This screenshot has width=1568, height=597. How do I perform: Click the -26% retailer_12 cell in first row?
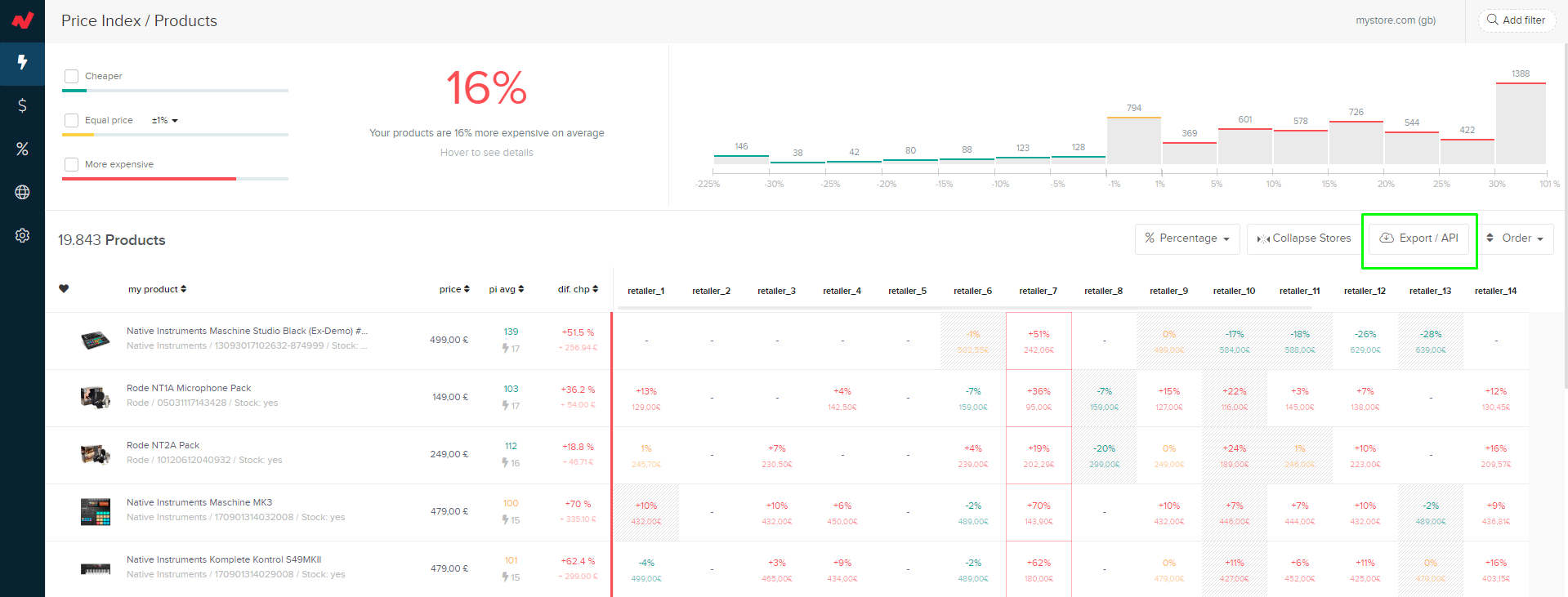[x=1365, y=341]
